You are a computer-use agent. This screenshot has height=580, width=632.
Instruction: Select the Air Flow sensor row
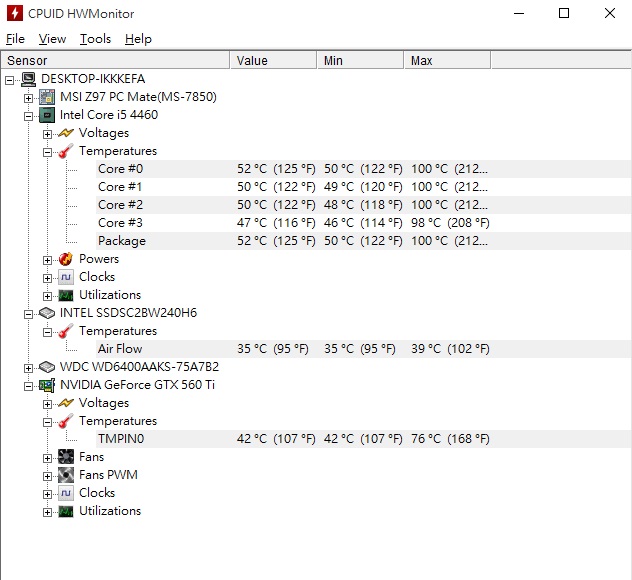pos(364,349)
